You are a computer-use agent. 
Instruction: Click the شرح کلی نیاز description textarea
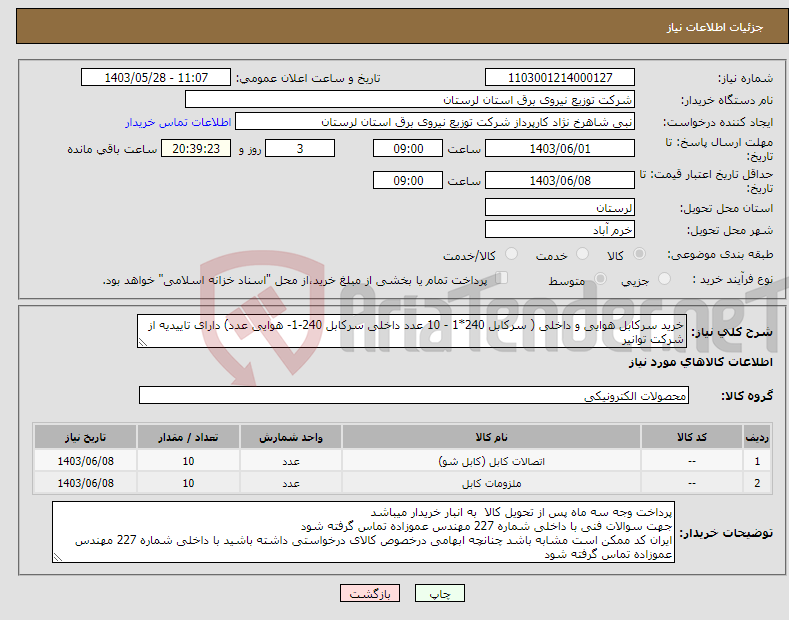click(x=412, y=331)
